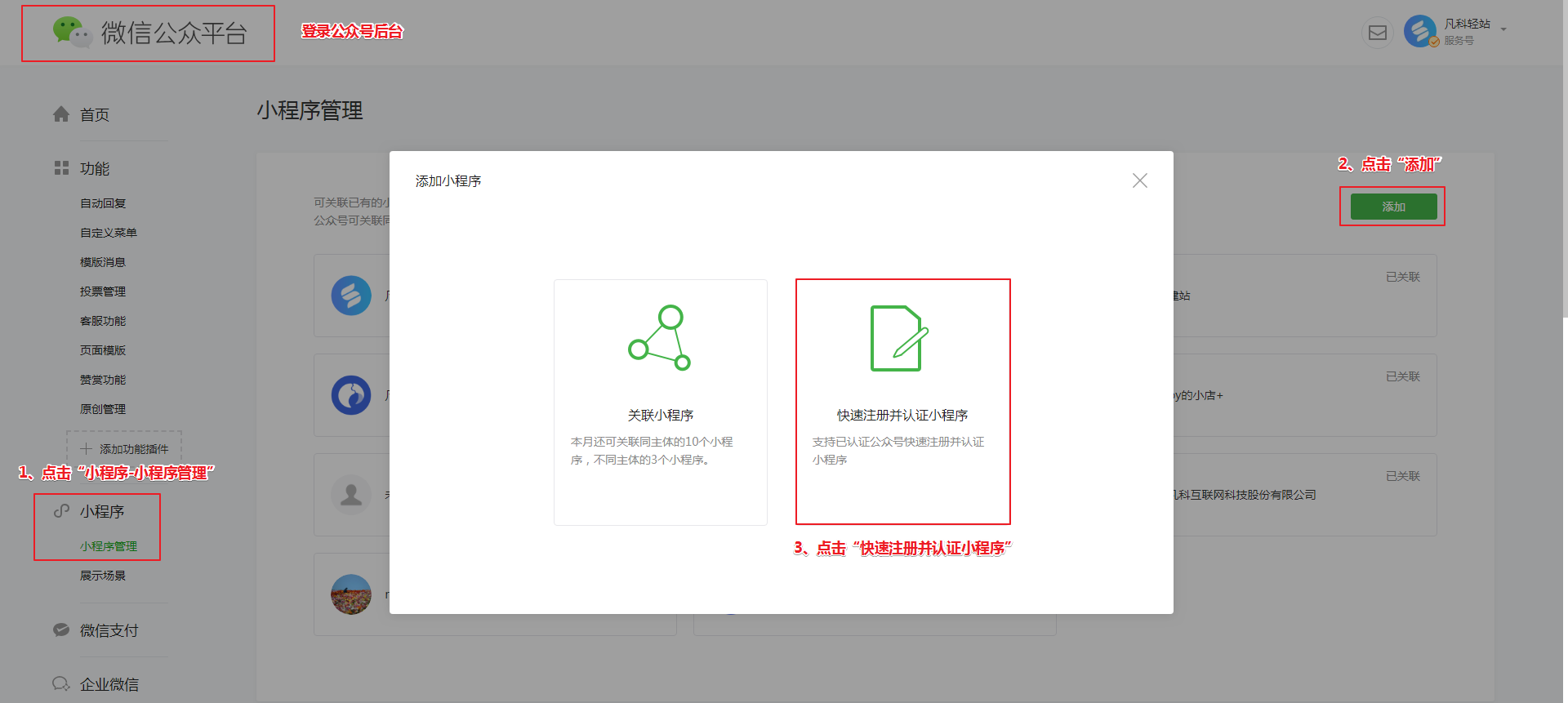Viewport: 1568px width, 703px height.
Task: Click the 功能 grid icon
Action: click(61, 168)
